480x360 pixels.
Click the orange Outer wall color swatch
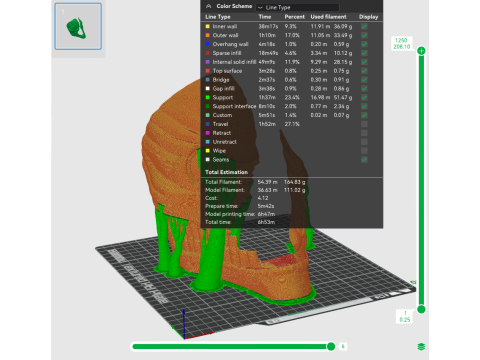tap(208, 35)
